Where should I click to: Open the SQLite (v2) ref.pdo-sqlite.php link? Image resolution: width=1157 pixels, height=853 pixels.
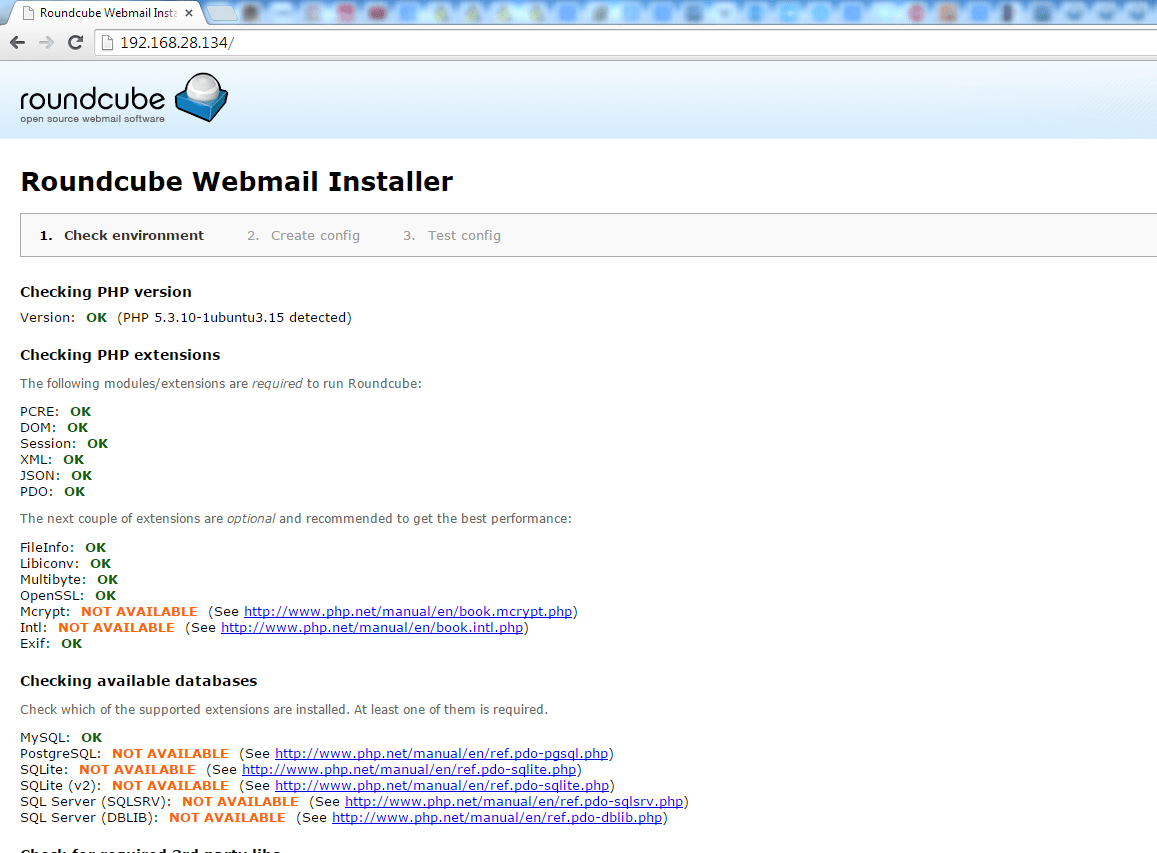(442, 786)
